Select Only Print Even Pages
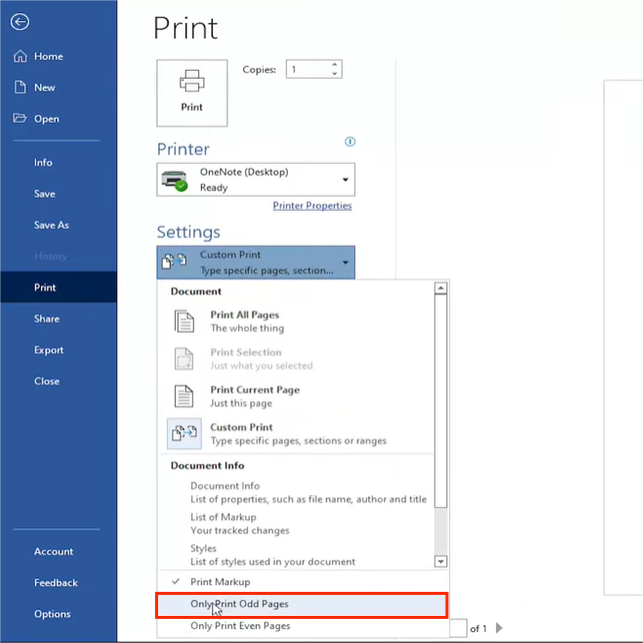The height and width of the screenshot is (643, 643). (x=240, y=626)
